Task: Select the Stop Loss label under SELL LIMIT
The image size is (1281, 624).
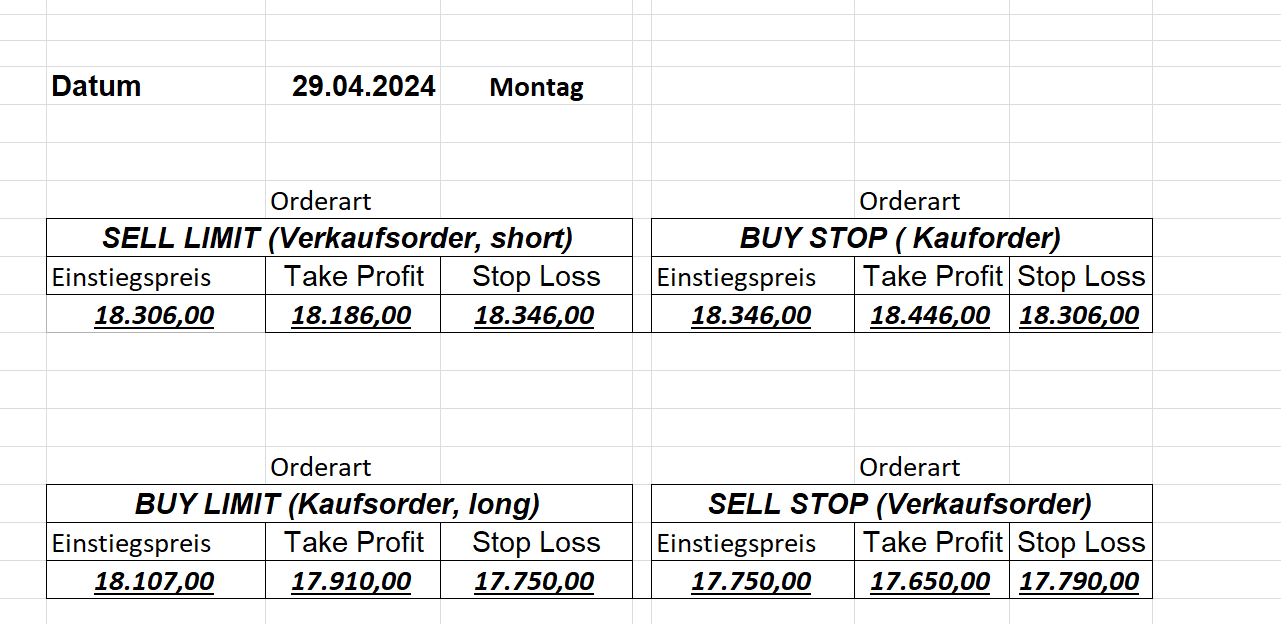Action: click(536, 277)
